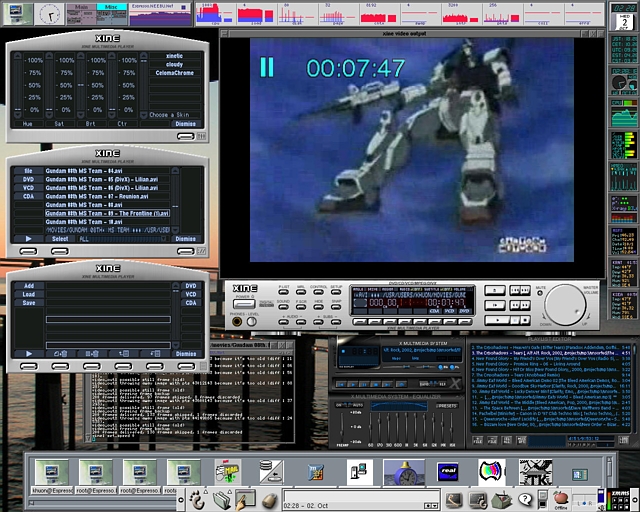Switch to the file source in MRL browser
Image resolution: width=640 pixels, height=512 pixels.
[28, 171]
